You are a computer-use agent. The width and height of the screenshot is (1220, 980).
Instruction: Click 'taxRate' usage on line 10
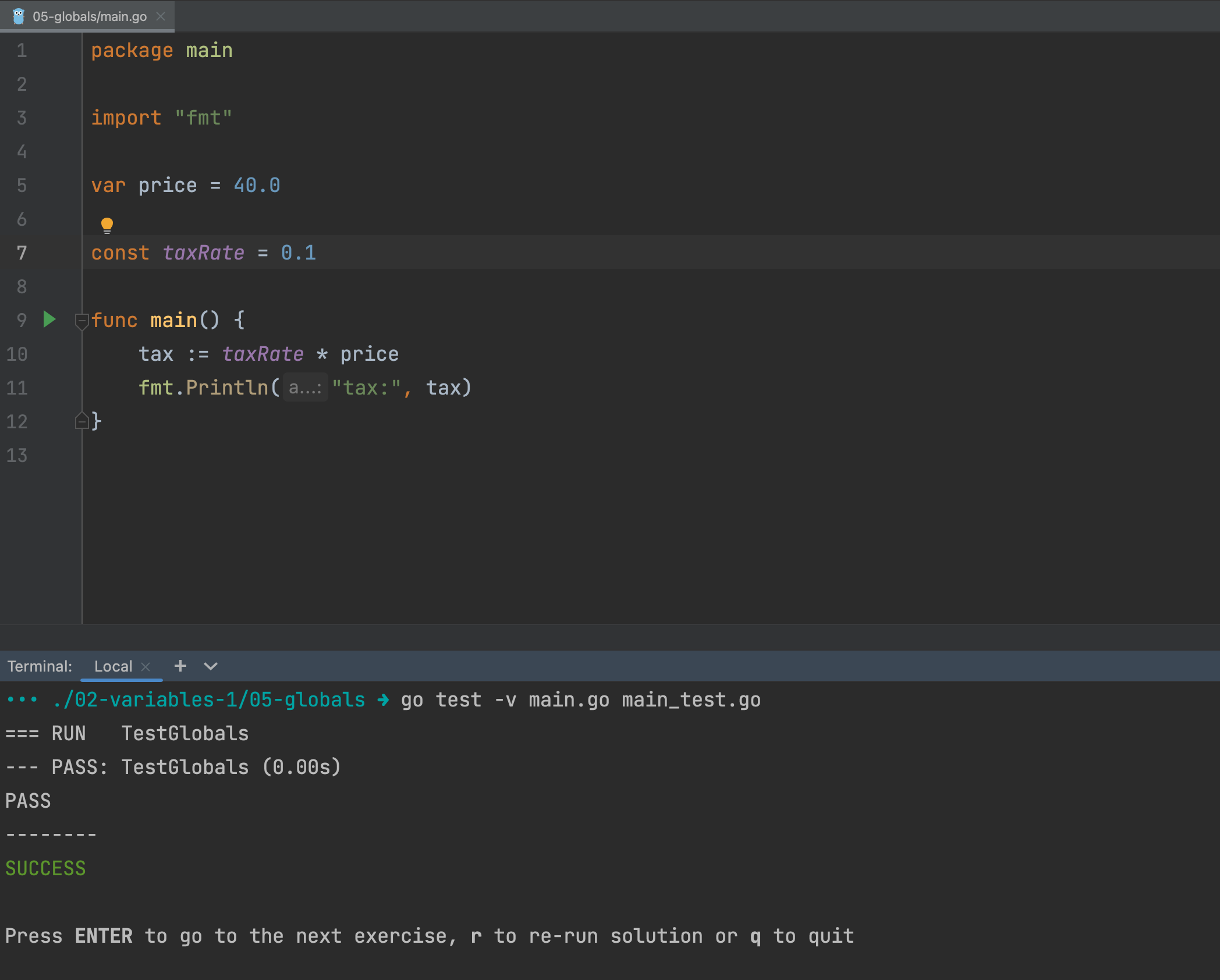[x=263, y=354]
